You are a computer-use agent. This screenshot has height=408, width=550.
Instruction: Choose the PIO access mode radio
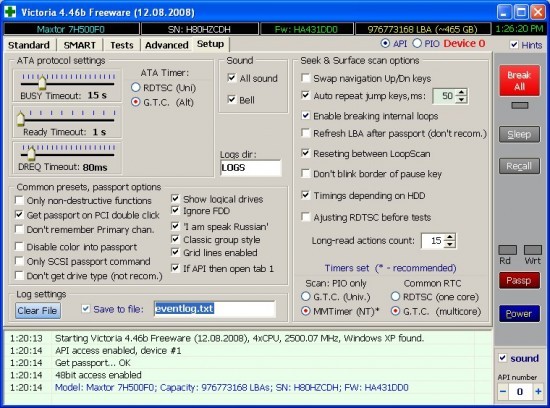[417, 43]
